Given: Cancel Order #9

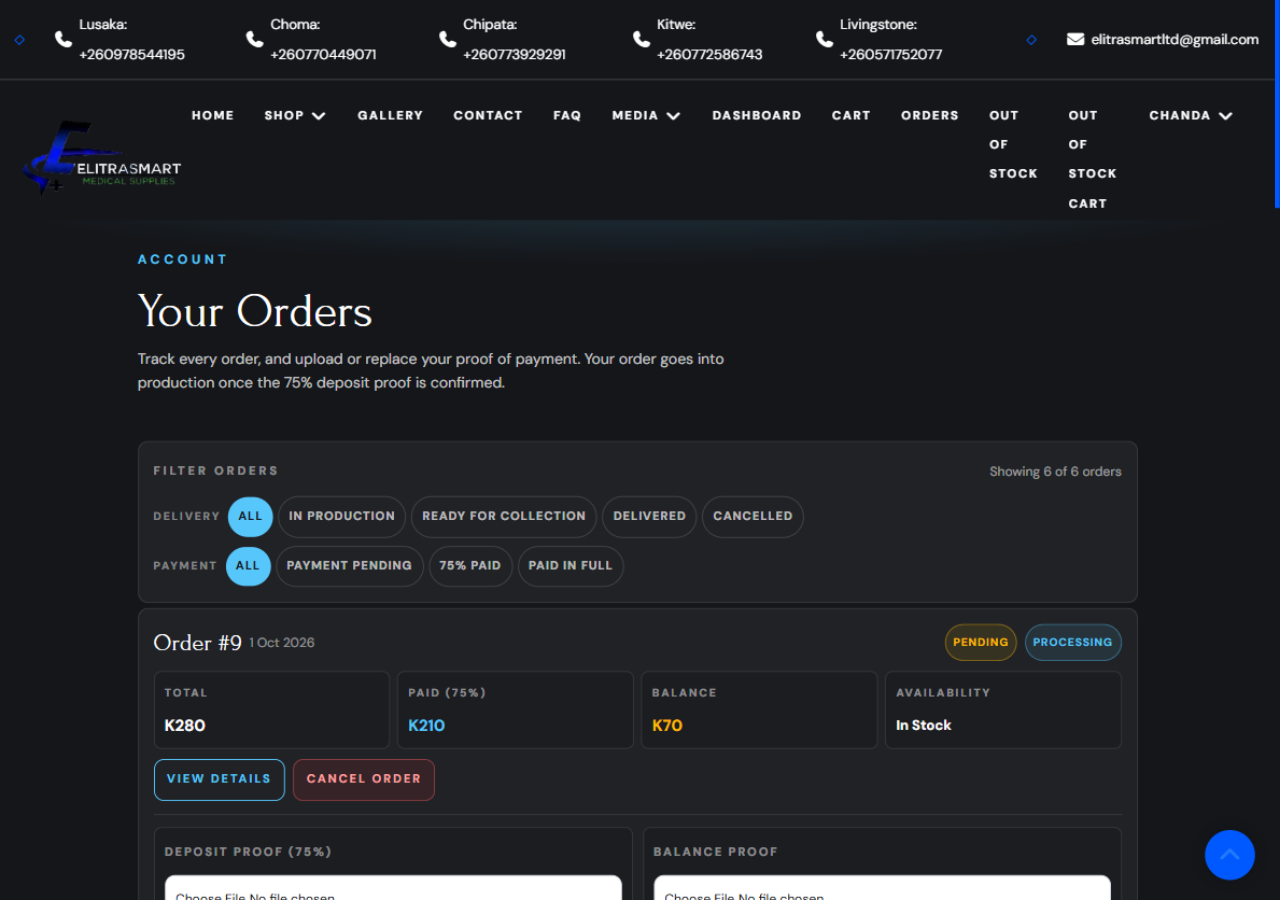Looking at the screenshot, I should tap(364, 780).
